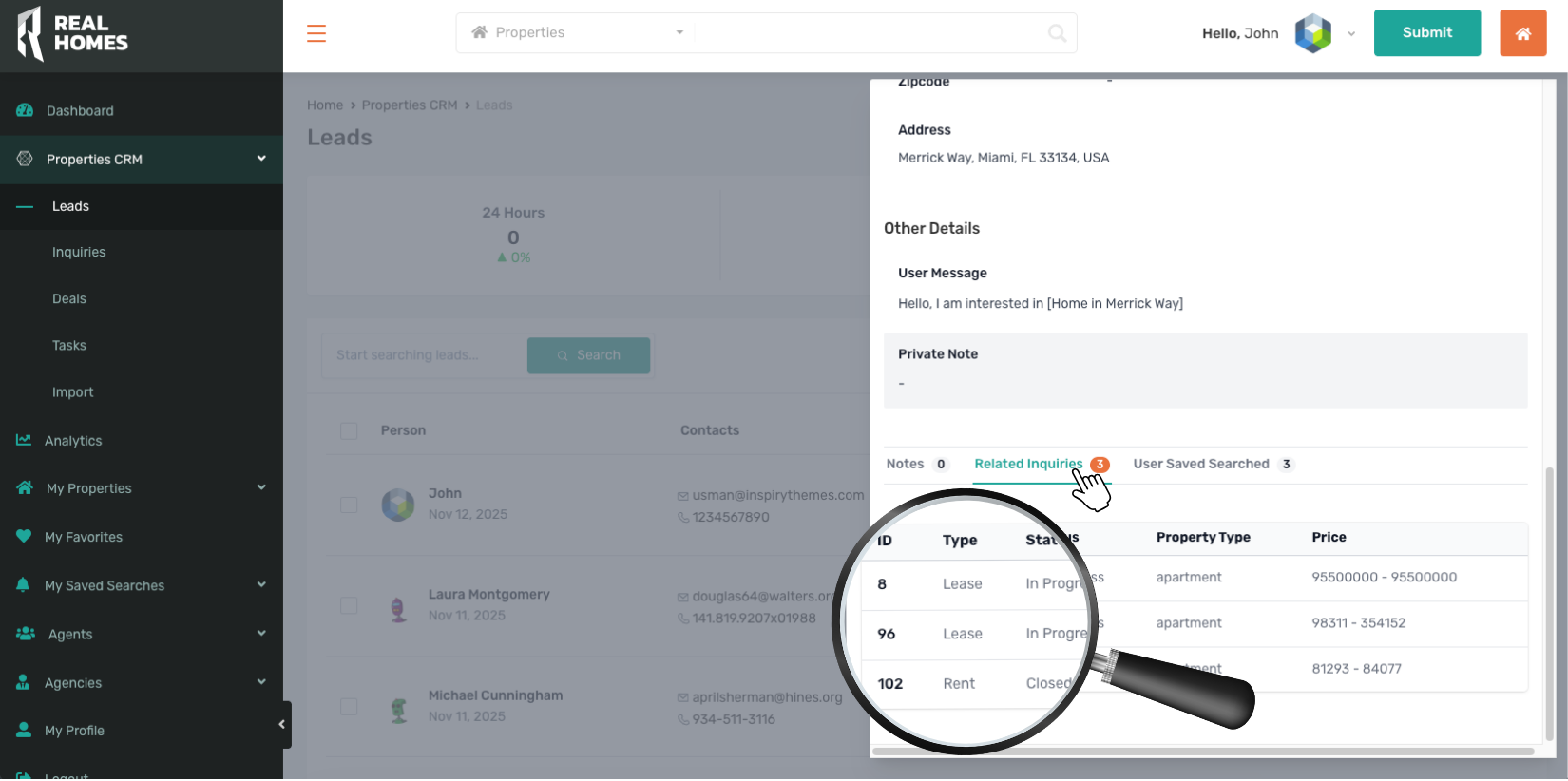Click the Start searching leads input field
This screenshot has width=1568, height=781.
pyautogui.click(x=424, y=355)
